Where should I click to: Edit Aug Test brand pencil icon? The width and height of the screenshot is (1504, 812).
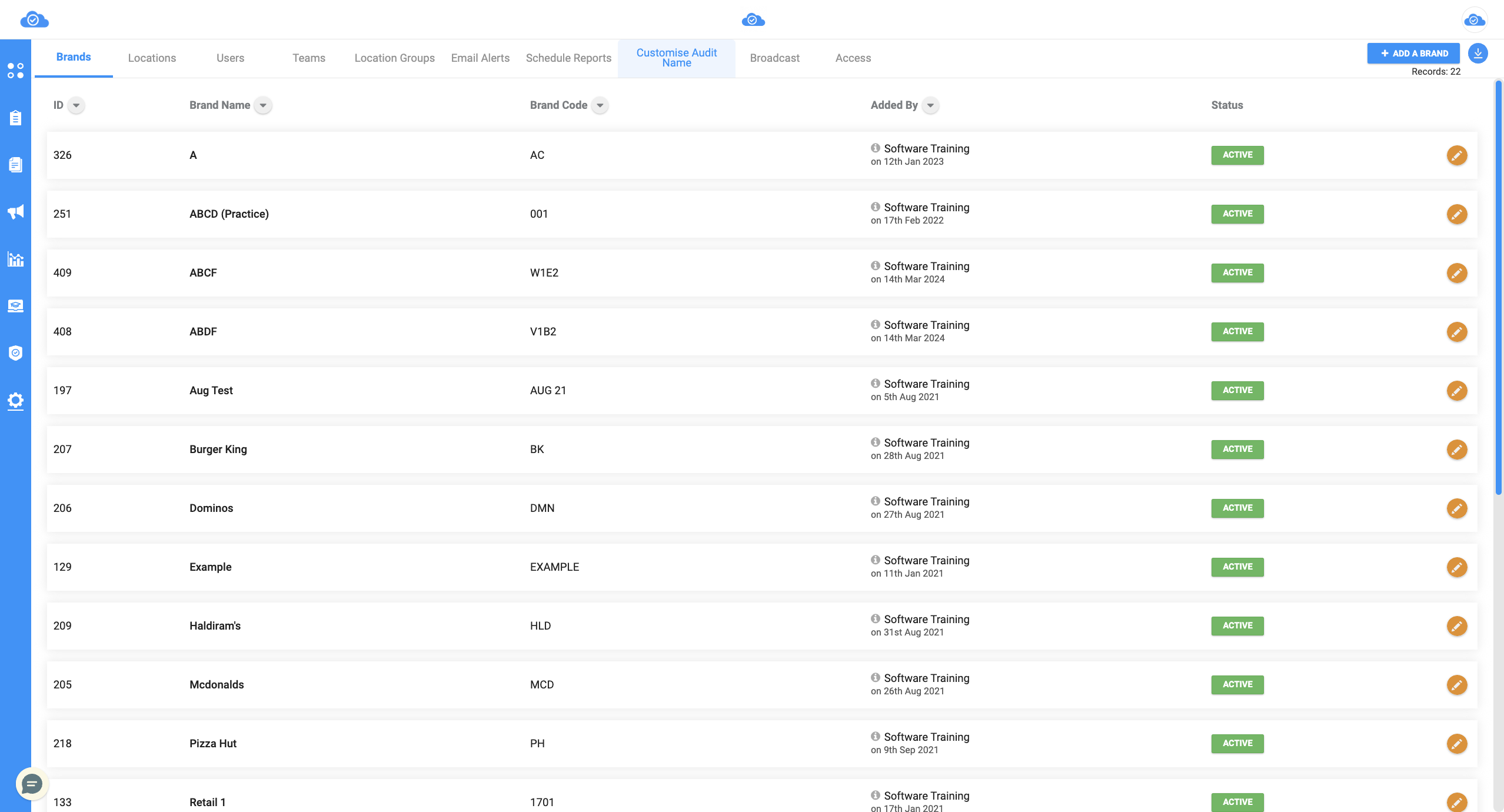point(1457,391)
